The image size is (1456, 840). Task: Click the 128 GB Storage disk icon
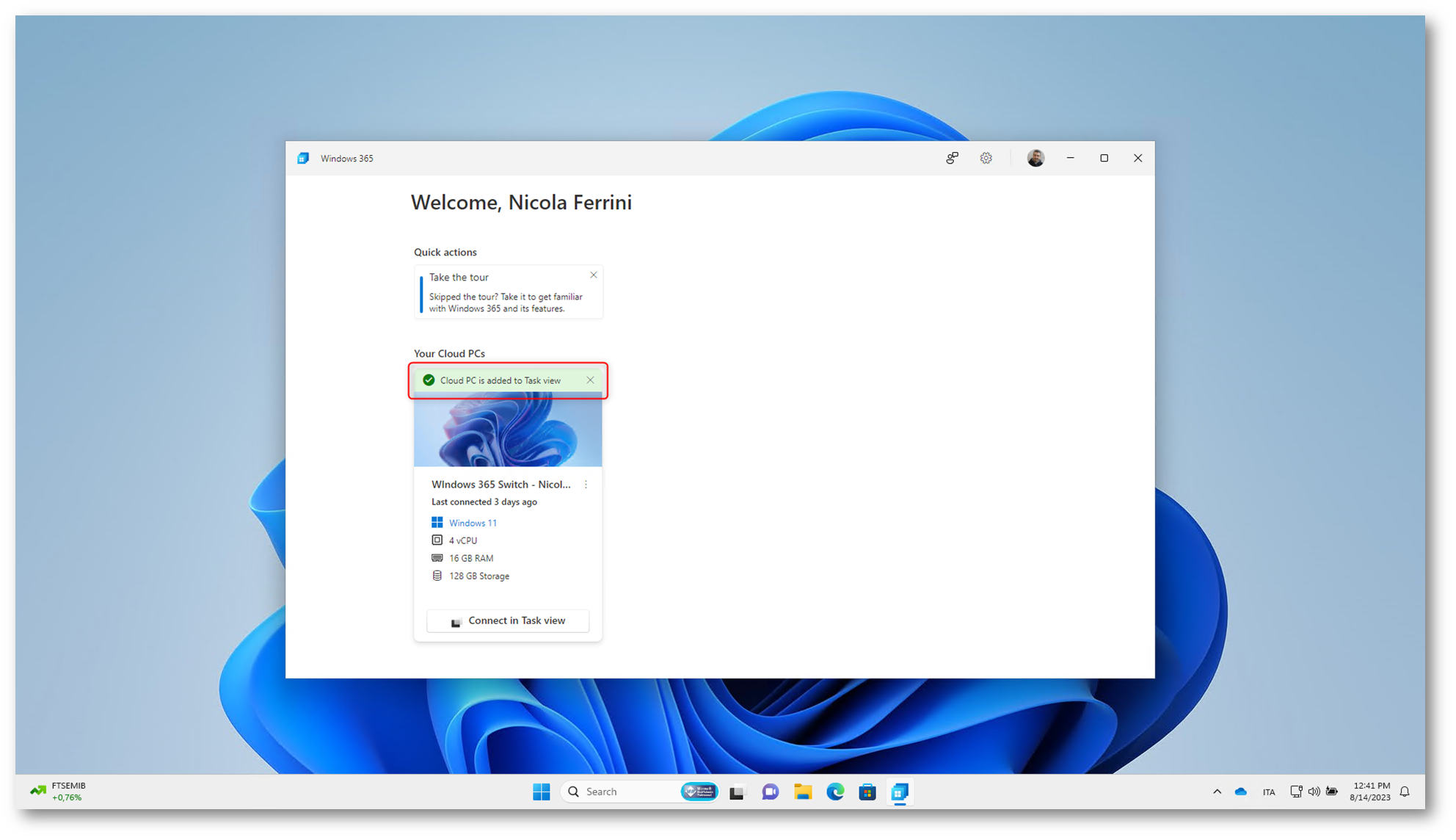click(437, 576)
